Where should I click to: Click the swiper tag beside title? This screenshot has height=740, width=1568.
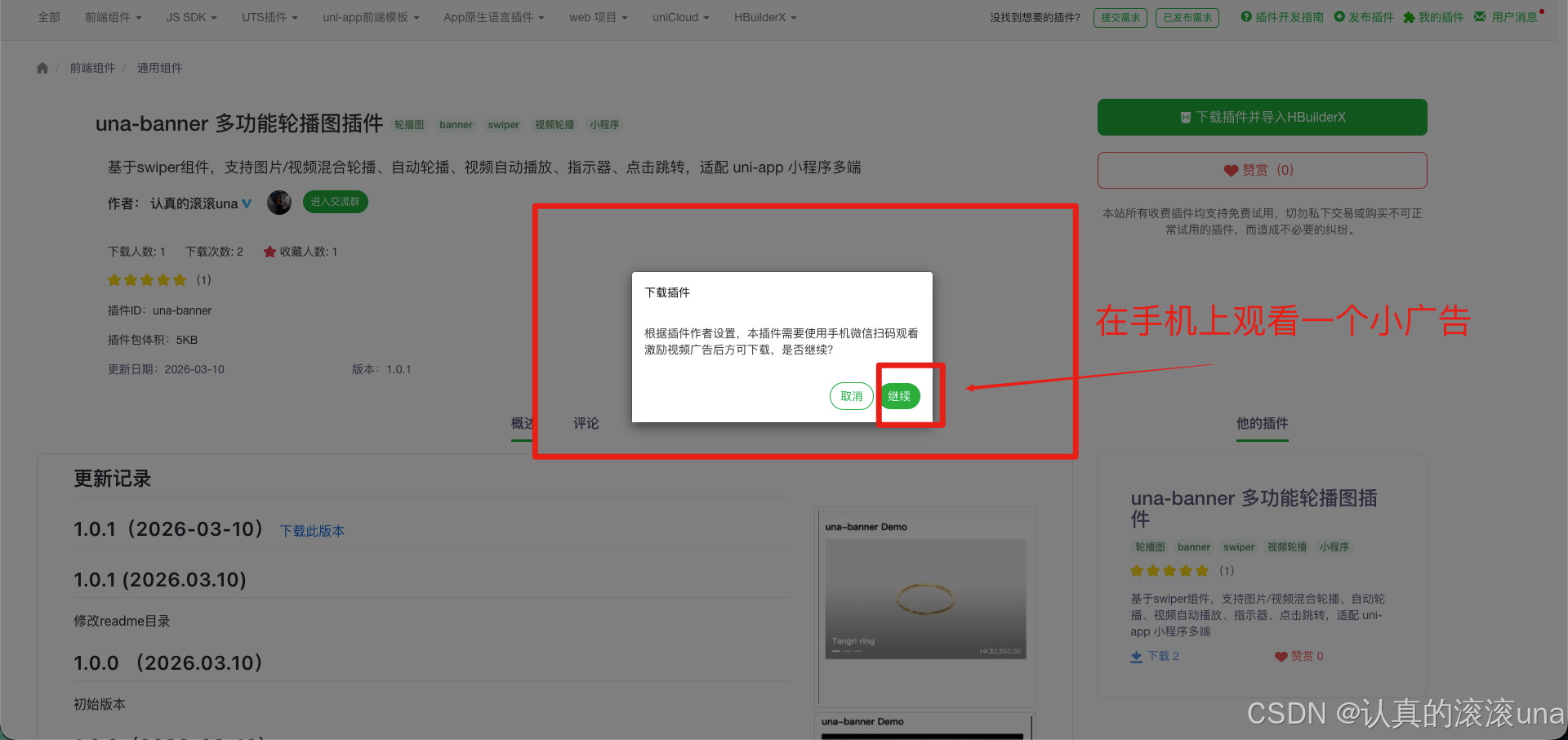click(x=503, y=125)
